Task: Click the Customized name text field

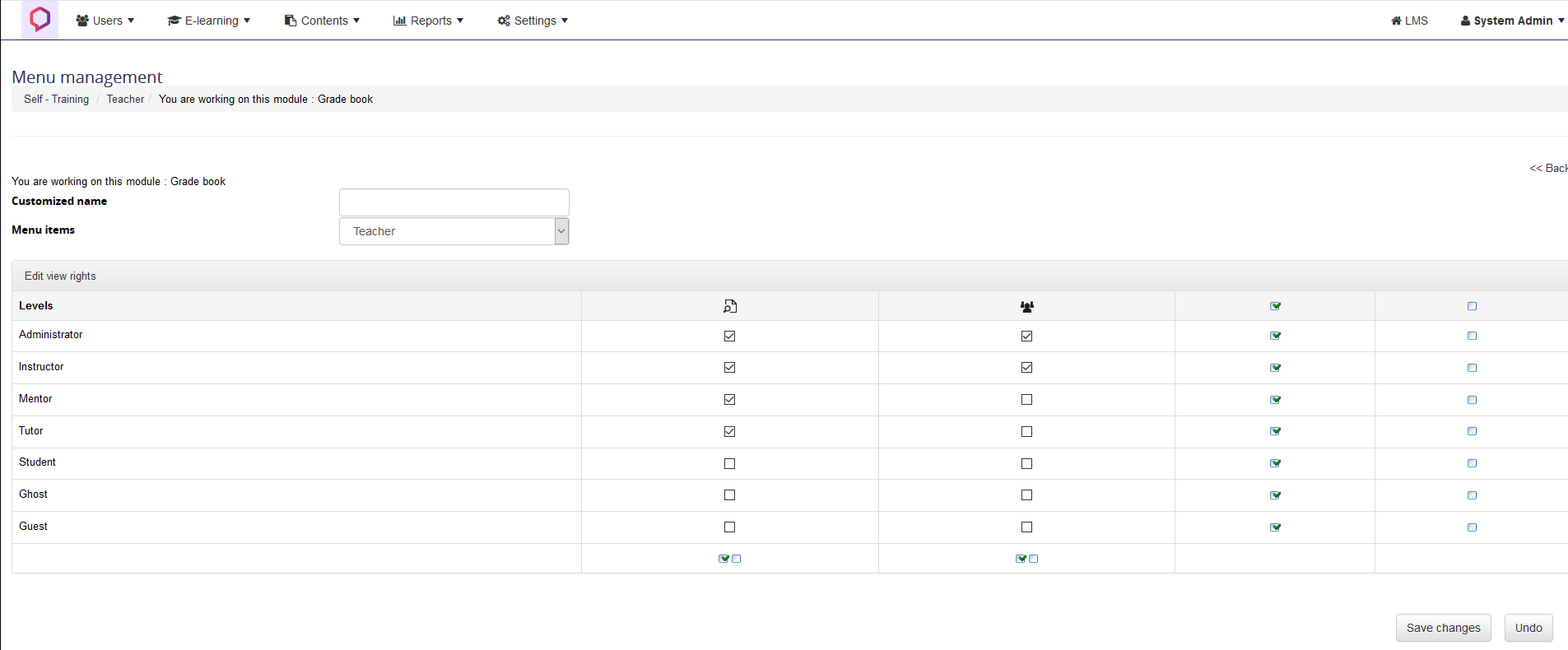Action: click(454, 202)
